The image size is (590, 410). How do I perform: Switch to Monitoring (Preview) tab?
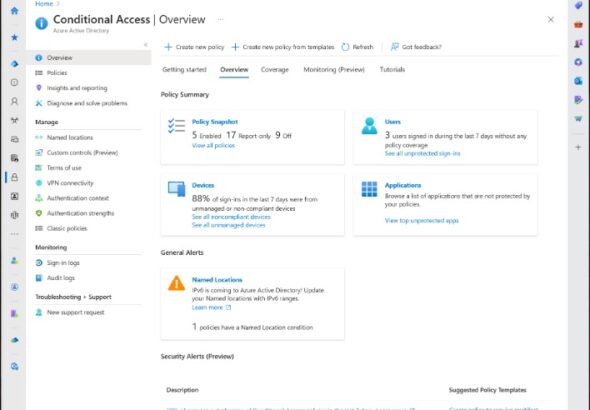334,70
